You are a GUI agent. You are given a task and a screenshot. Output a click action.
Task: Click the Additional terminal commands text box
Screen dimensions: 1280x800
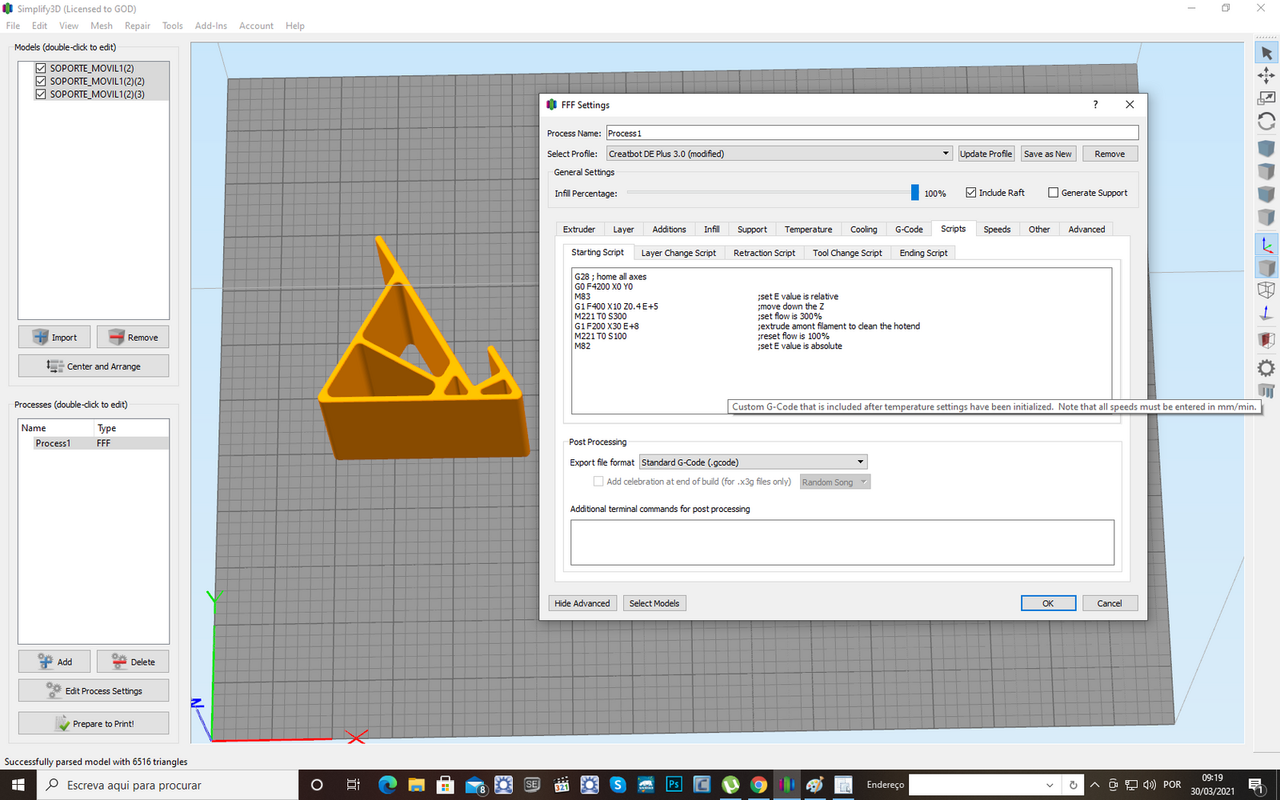(842, 542)
